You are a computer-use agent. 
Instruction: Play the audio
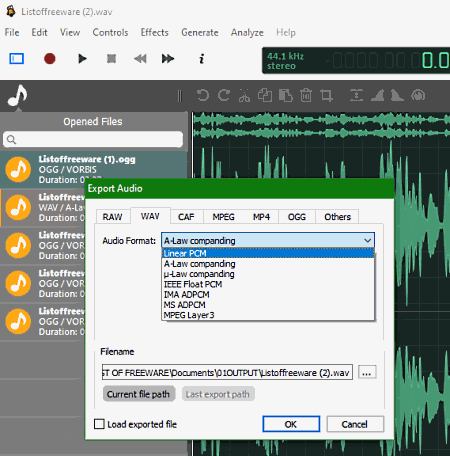pos(82,59)
